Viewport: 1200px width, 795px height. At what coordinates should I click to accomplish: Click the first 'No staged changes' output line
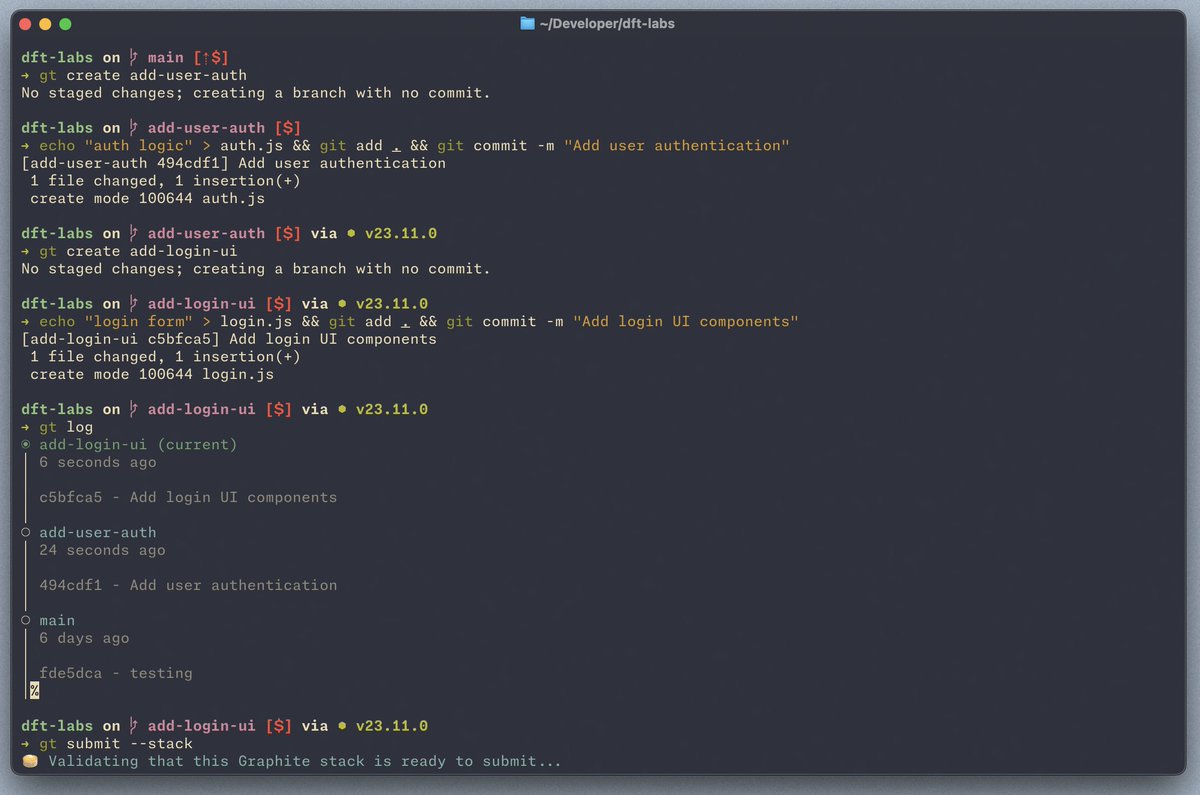pos(256,93)
